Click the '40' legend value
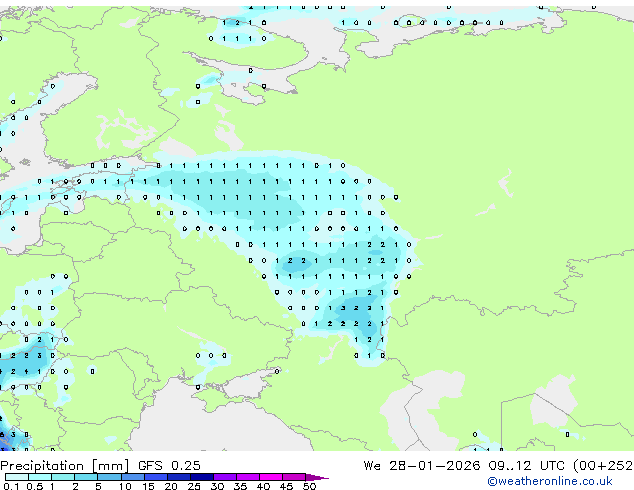Image resolution: width=634 pixels, height=490 pixels. pyautogui.click(x=263, y=486)
